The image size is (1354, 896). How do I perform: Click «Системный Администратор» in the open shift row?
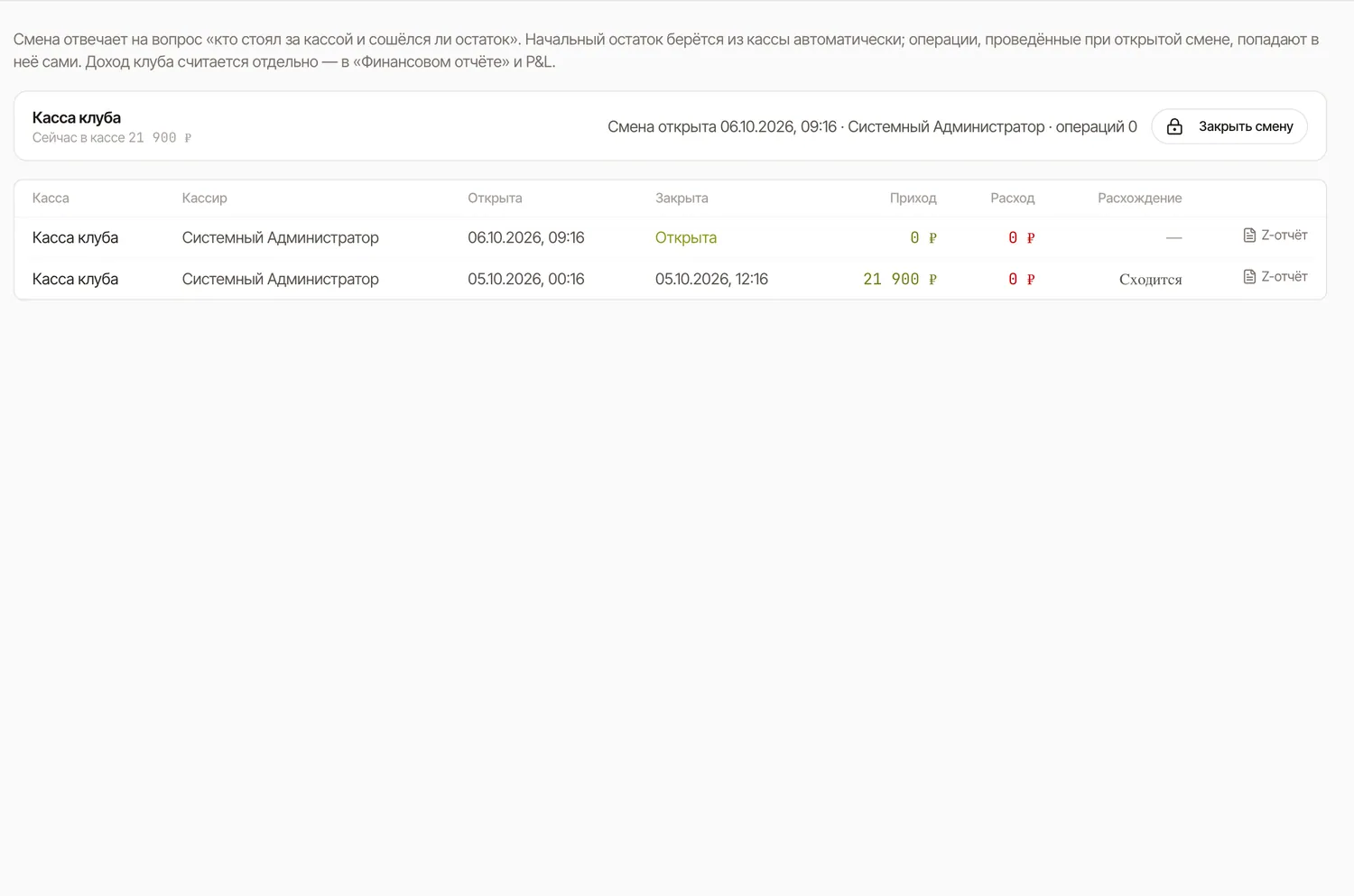[281, 238]
